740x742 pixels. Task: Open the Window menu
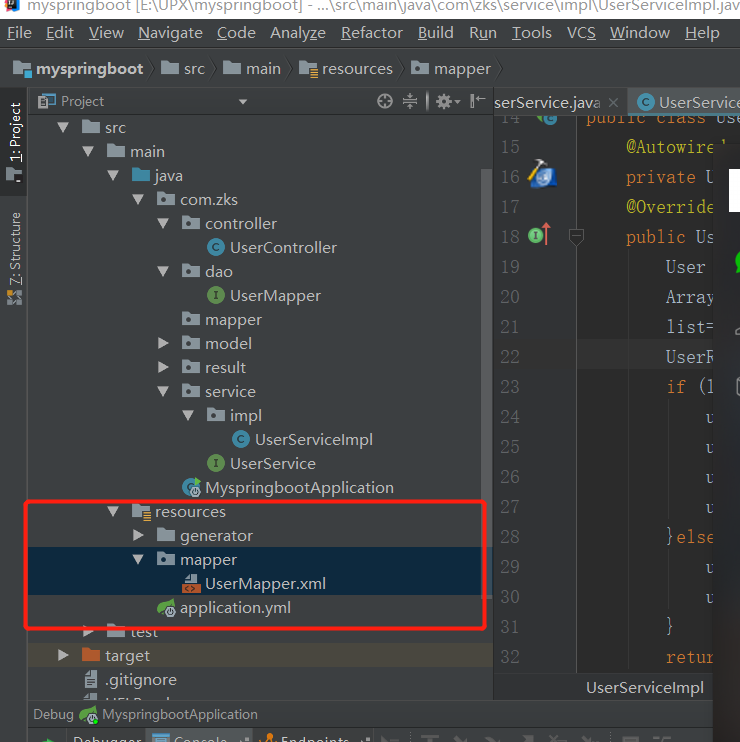click(x=640, y=33)
